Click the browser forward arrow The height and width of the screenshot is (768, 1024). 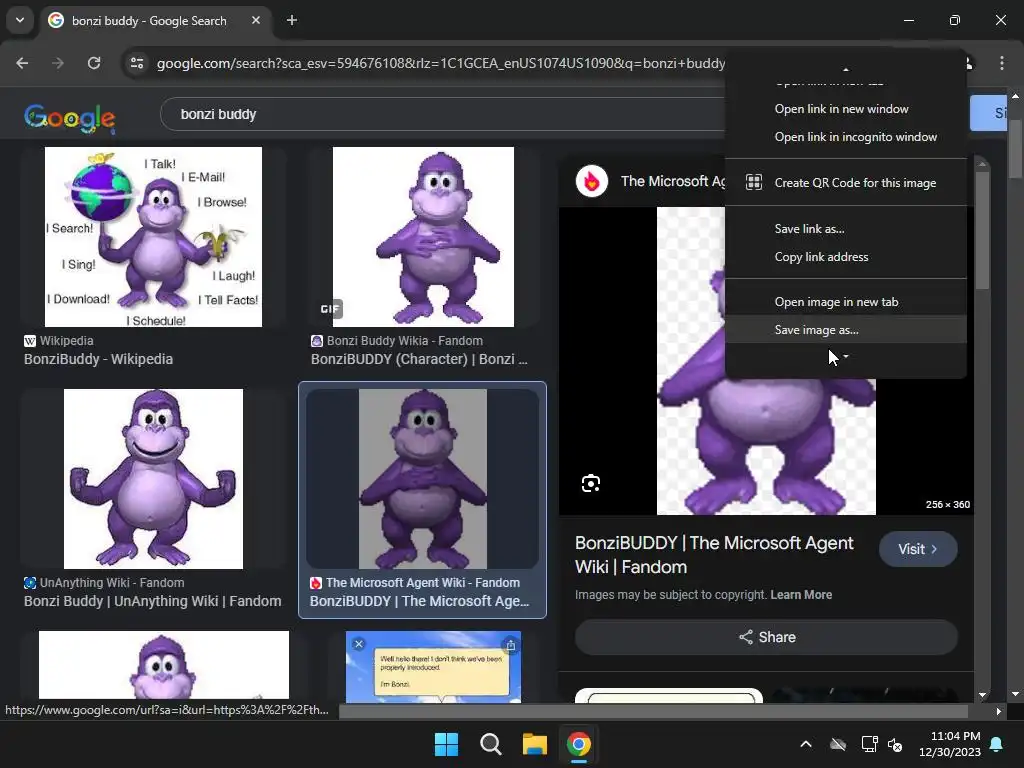pyautogui.click(x=58, y=63)
